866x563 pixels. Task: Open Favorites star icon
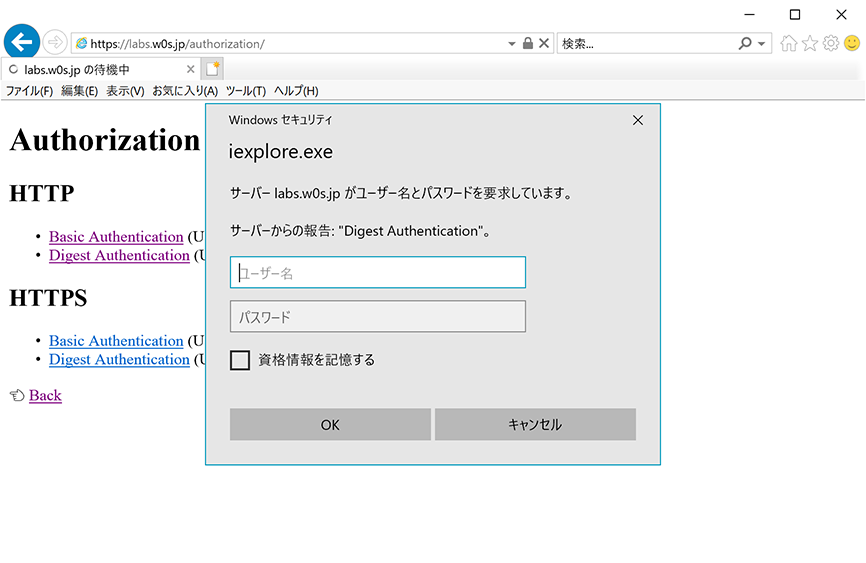(x=810, y=44)
